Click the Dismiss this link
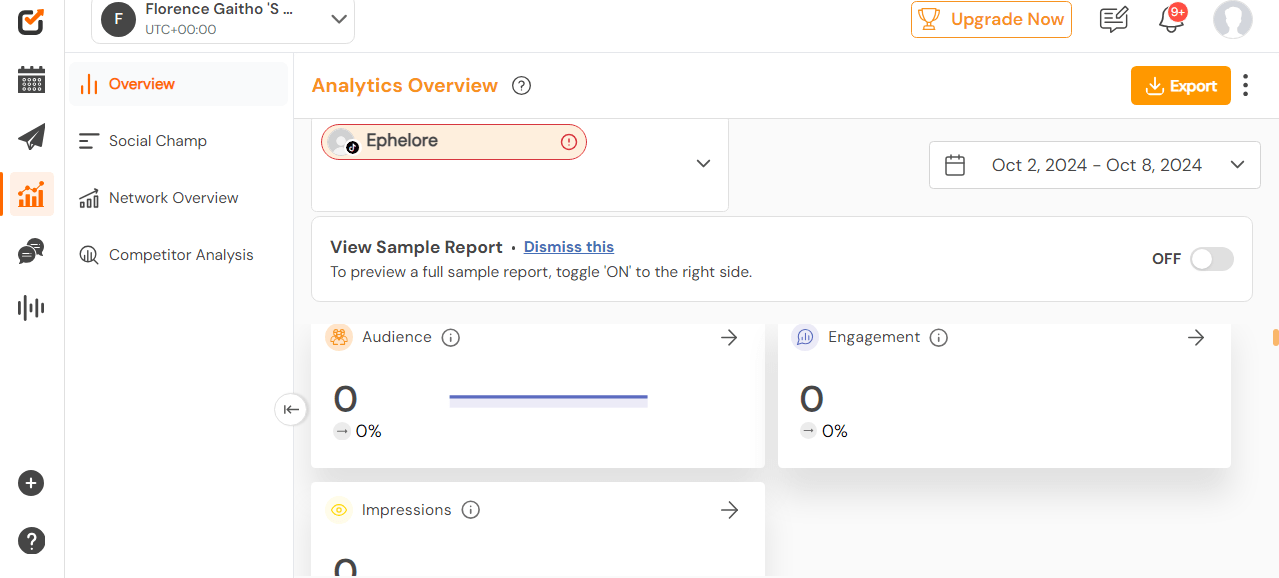Screen dimensions: 1279x578 [569, 247]
